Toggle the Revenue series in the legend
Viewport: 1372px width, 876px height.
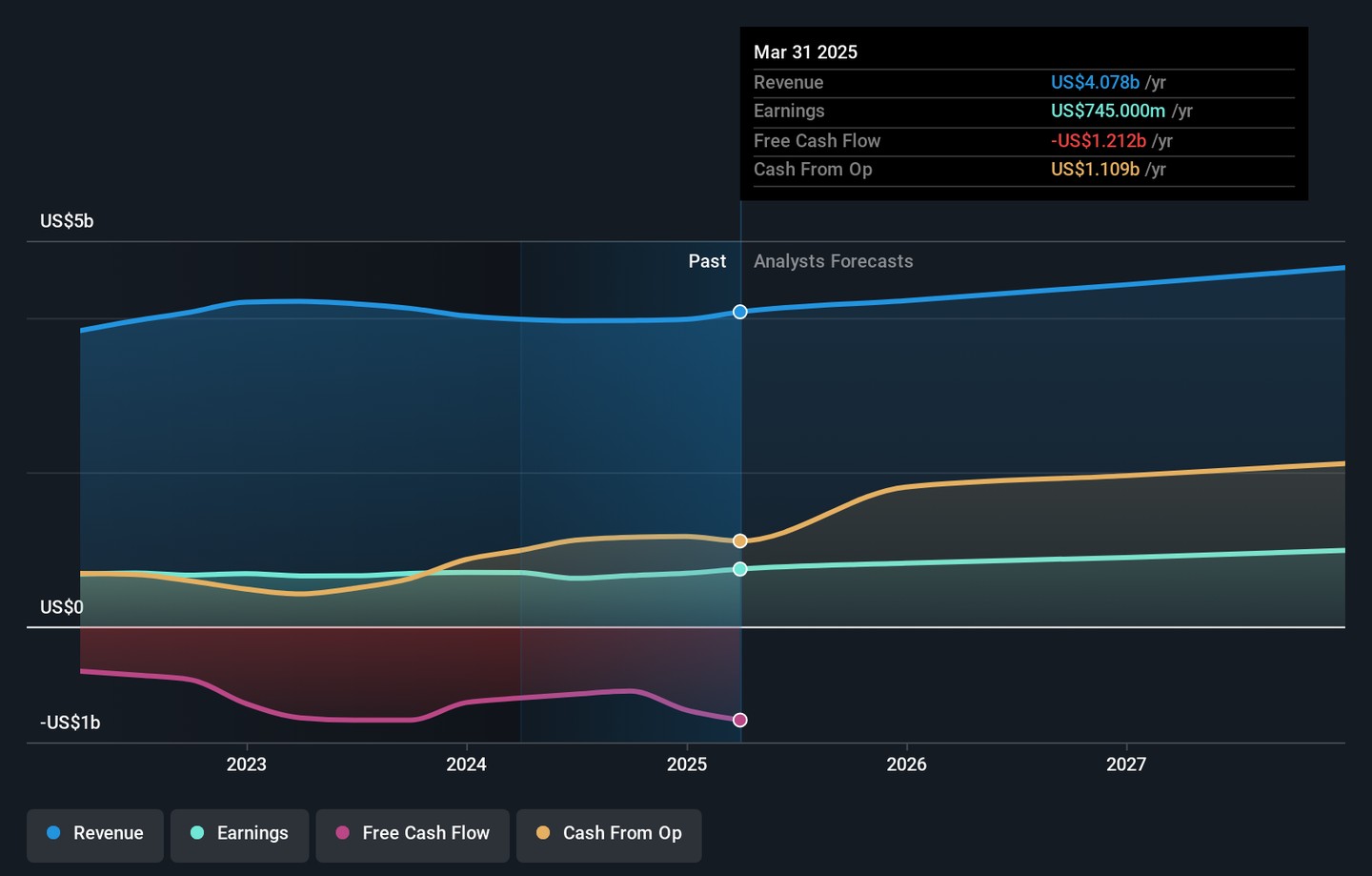tap(95, 834)
